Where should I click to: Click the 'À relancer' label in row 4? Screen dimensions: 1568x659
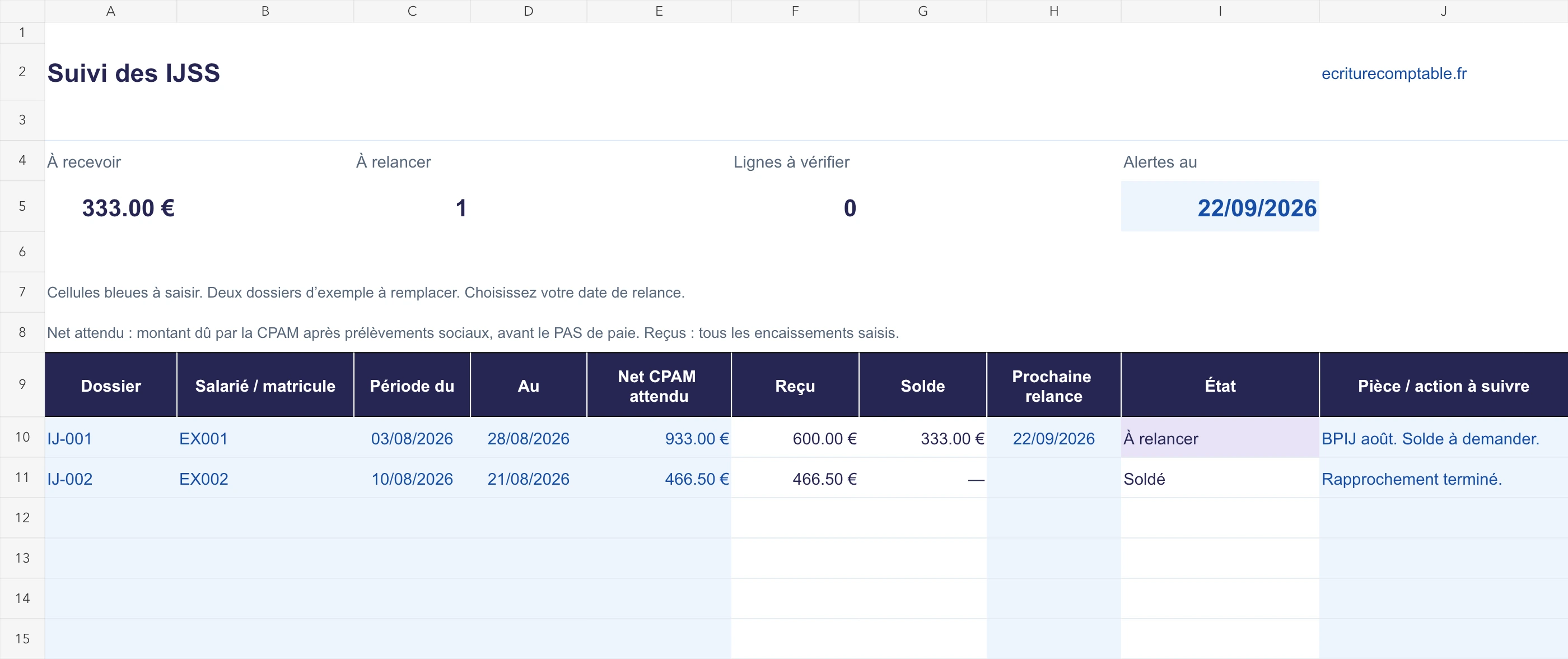tap(393, 162)
